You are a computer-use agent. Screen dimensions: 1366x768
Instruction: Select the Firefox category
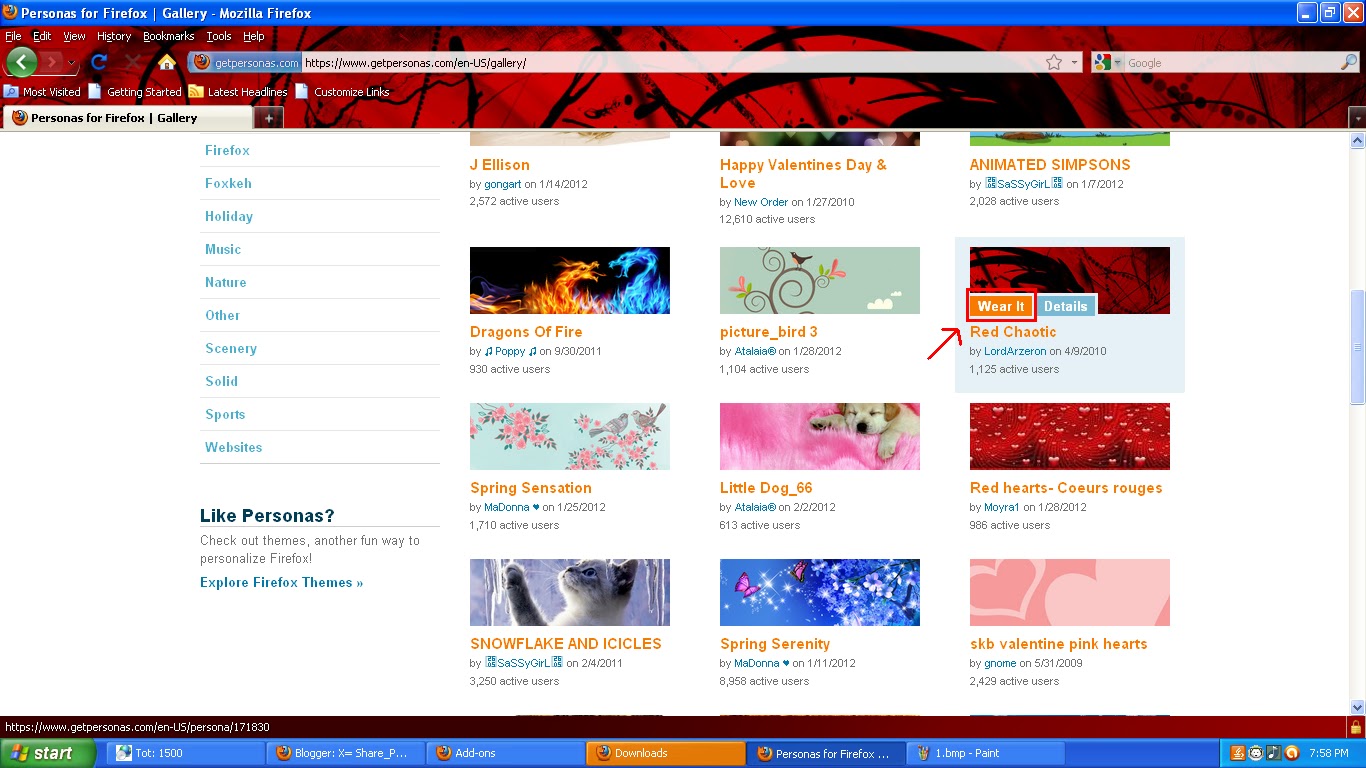pos(227,150)
